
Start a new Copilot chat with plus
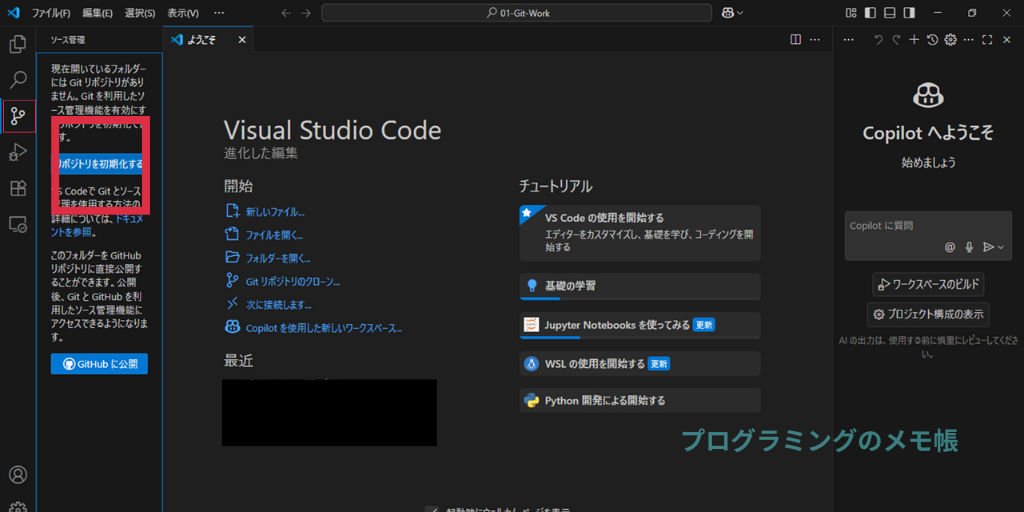click(914, 40)
